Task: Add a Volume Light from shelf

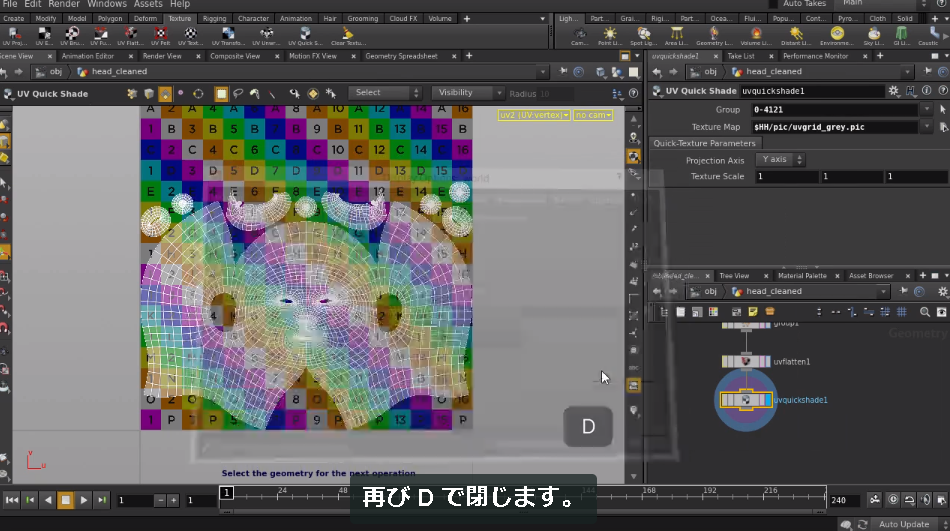Action: (x=756, y=36)
